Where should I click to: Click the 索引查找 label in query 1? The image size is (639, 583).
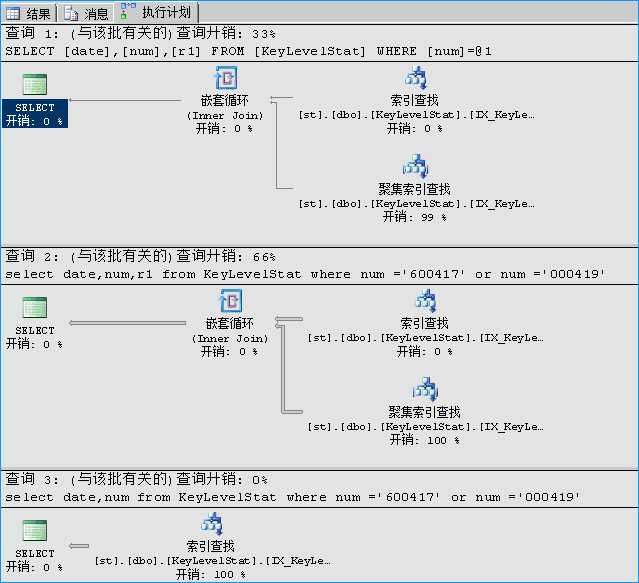tap(414, 100)
